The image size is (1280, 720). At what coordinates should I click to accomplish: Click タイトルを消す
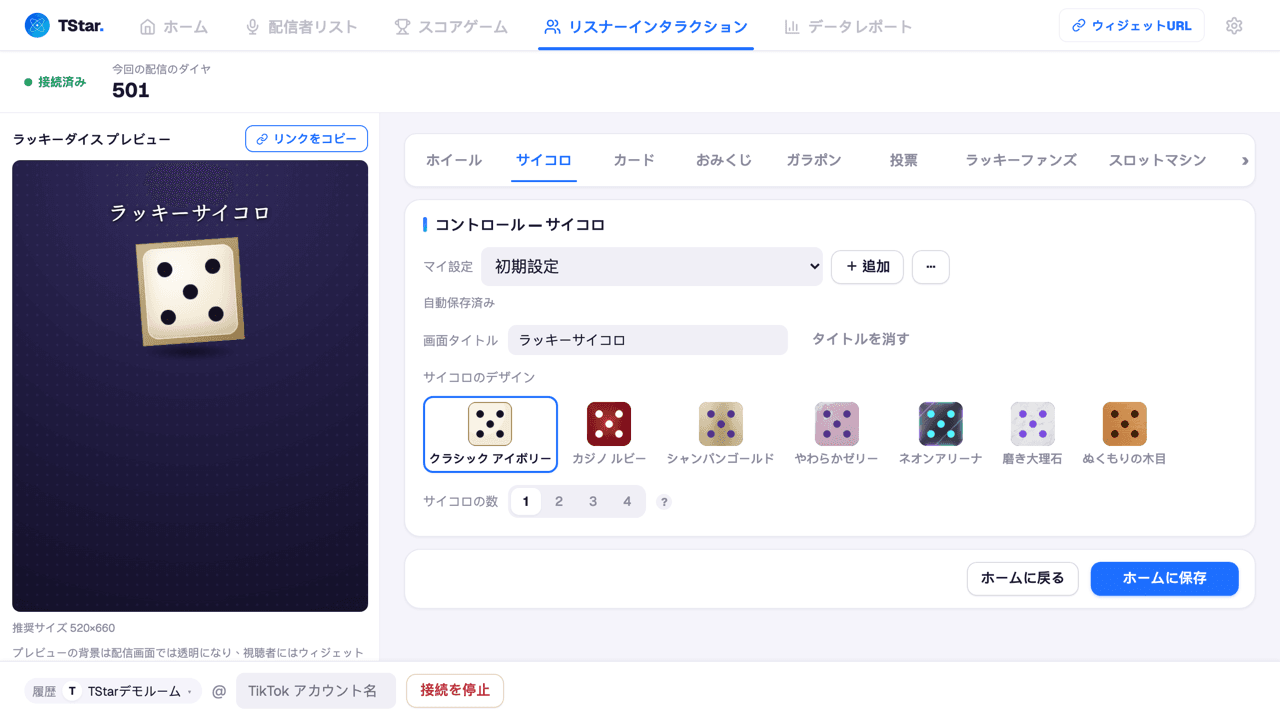point(861,339)
